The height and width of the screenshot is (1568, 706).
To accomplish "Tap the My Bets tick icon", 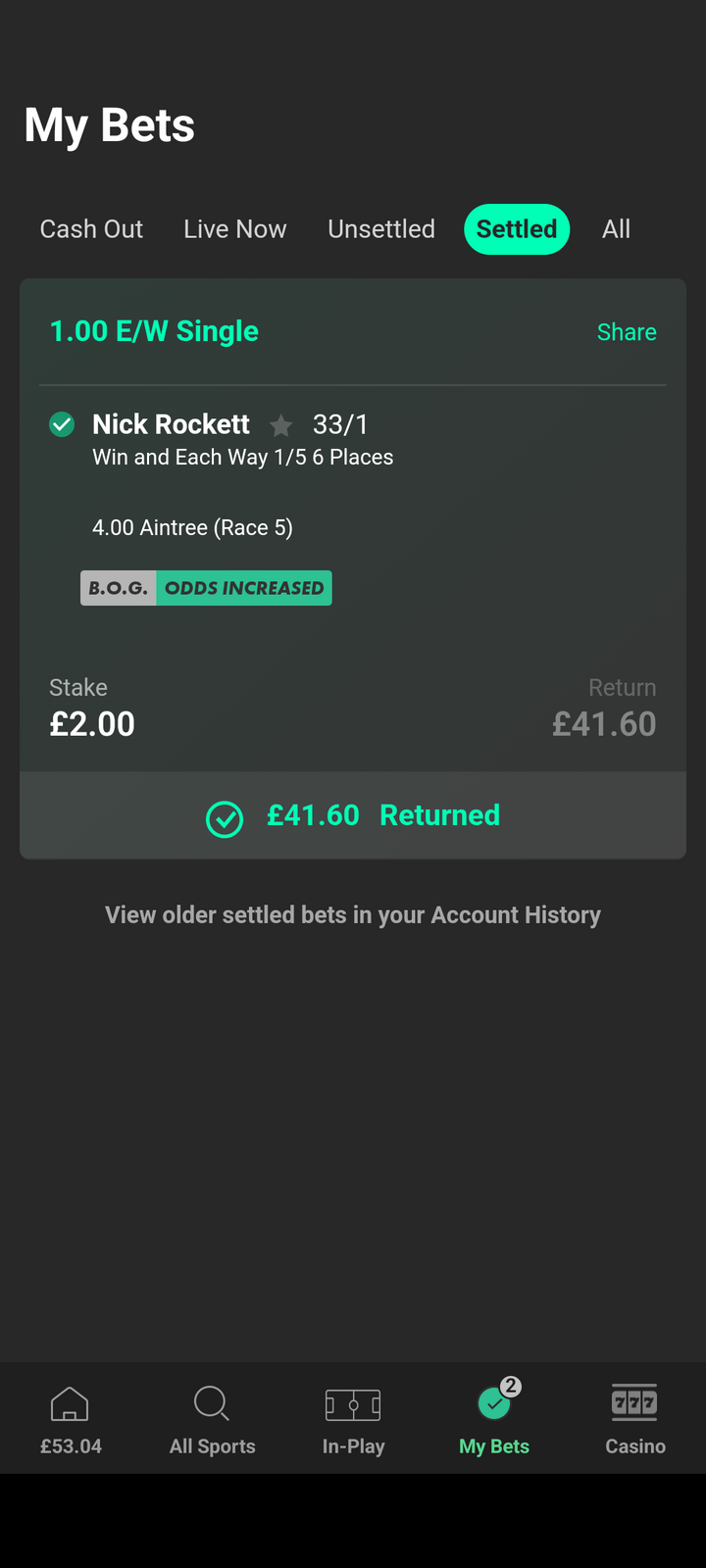I will click(x=494, y=1404).
